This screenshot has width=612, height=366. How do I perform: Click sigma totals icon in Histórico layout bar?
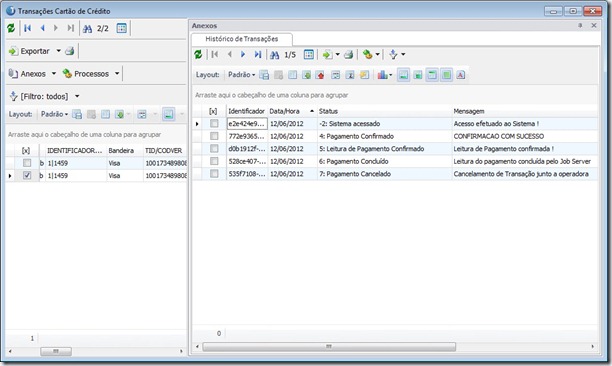click(x=350, y=75)
